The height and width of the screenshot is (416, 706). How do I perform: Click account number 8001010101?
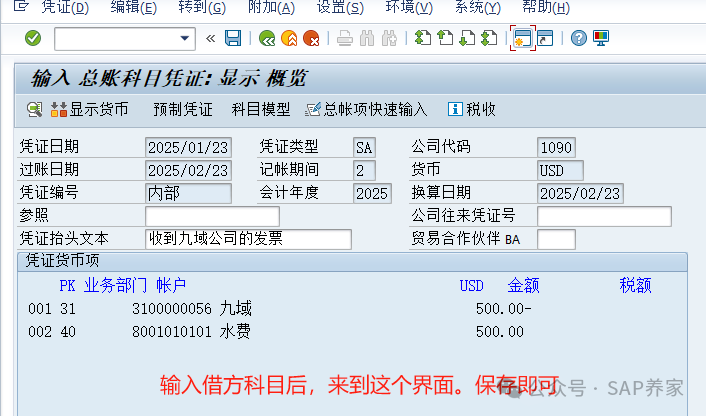point(172,332)
